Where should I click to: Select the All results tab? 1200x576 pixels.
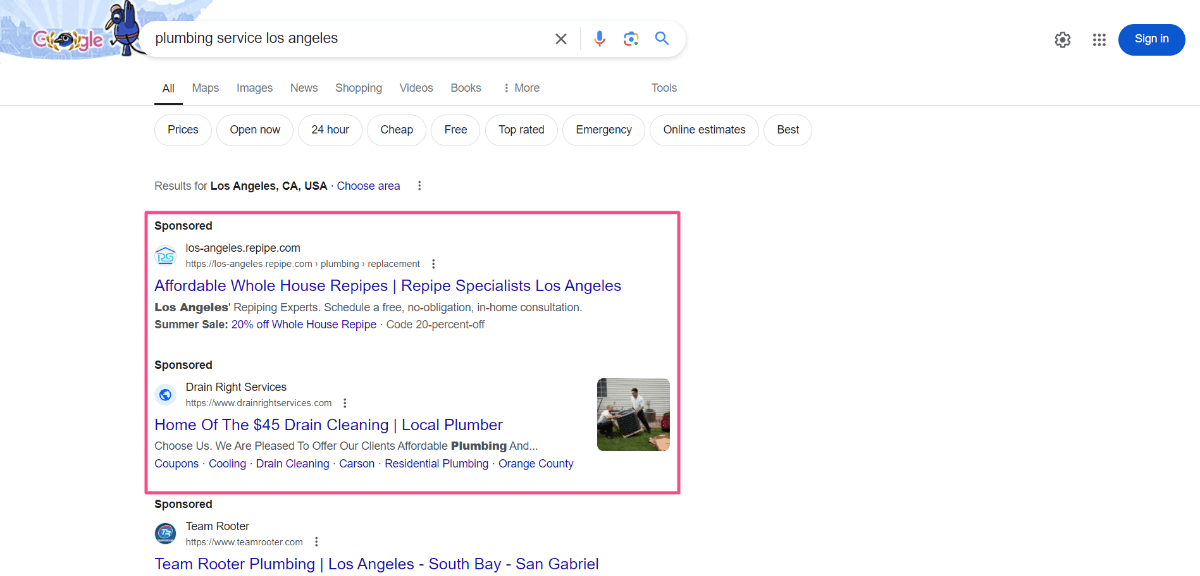click(x=168, y=88)
